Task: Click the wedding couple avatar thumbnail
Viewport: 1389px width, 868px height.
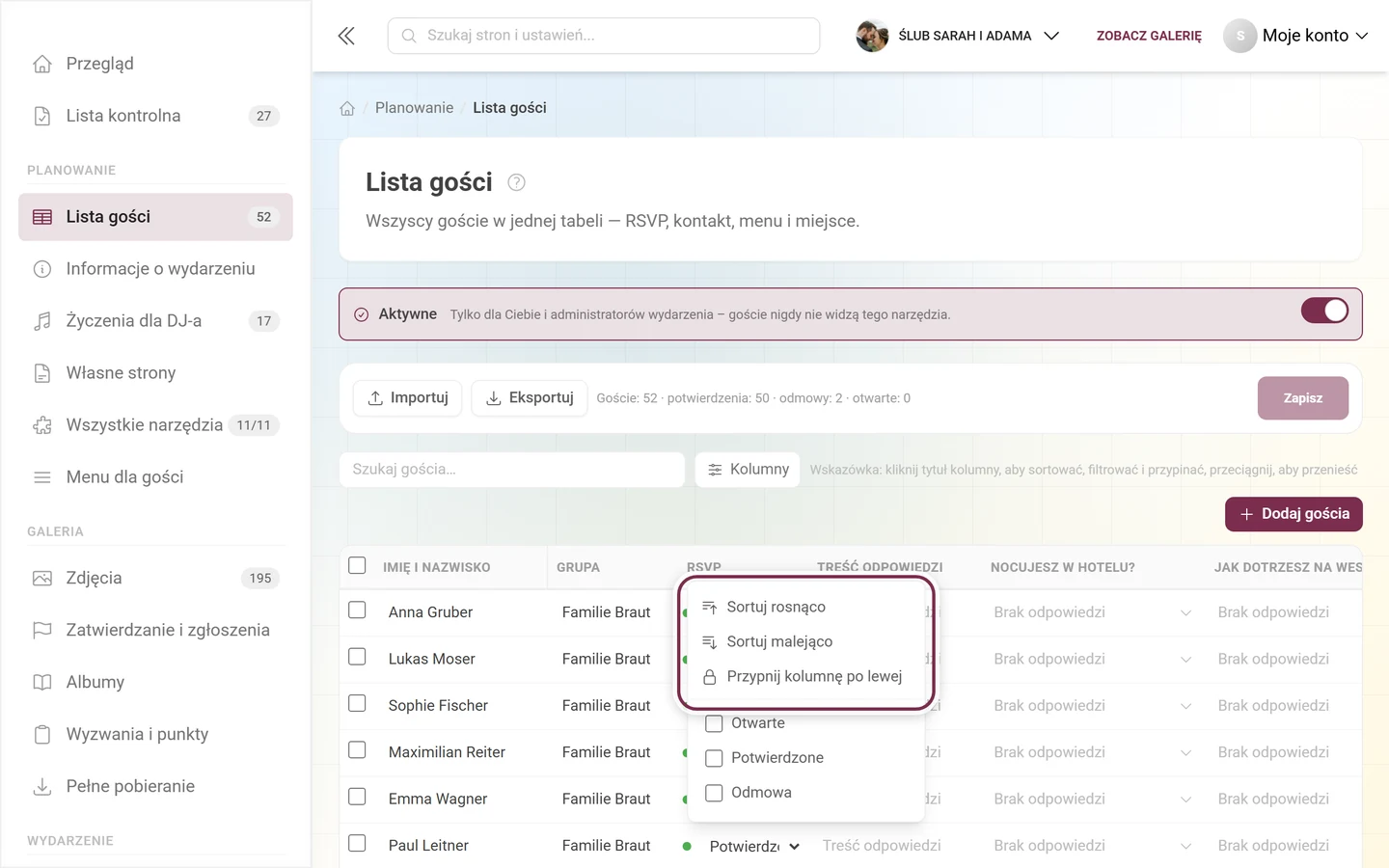Action: 872,36
